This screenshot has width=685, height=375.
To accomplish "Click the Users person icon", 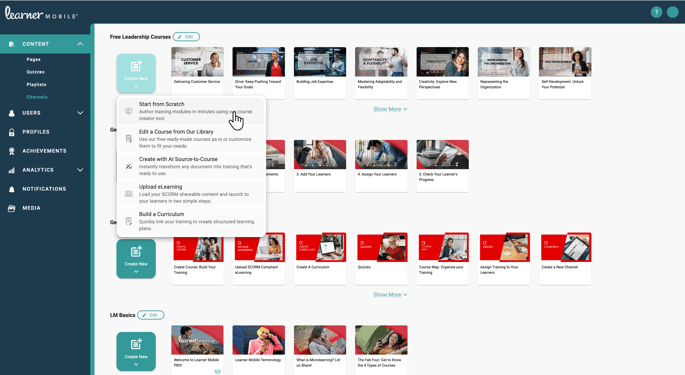I will [12, 113].
